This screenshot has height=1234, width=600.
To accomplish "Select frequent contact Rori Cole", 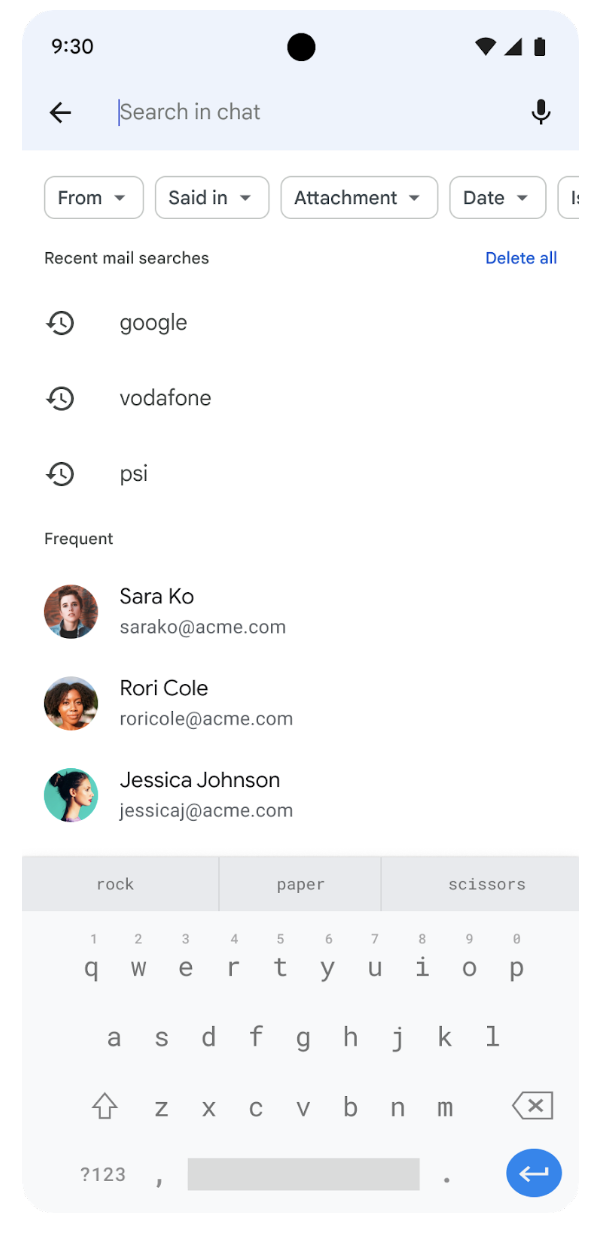I will pyautogui.click(x=206, y=703).
